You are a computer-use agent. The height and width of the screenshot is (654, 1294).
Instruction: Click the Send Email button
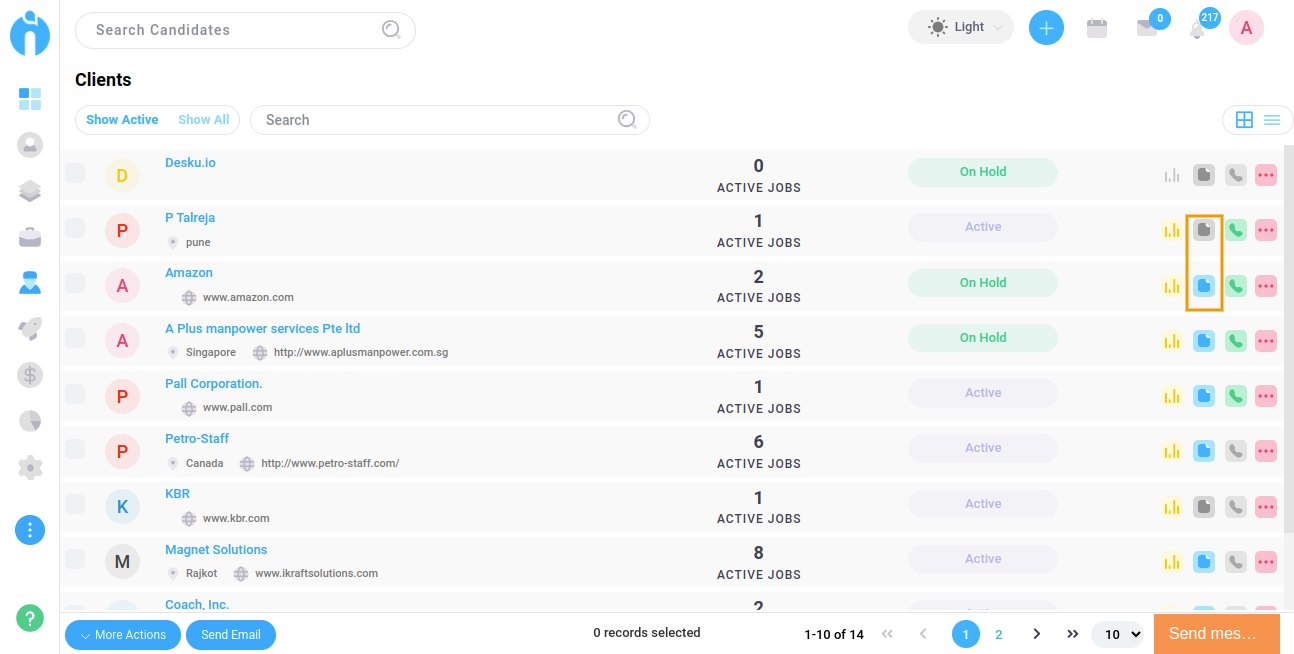231,635
